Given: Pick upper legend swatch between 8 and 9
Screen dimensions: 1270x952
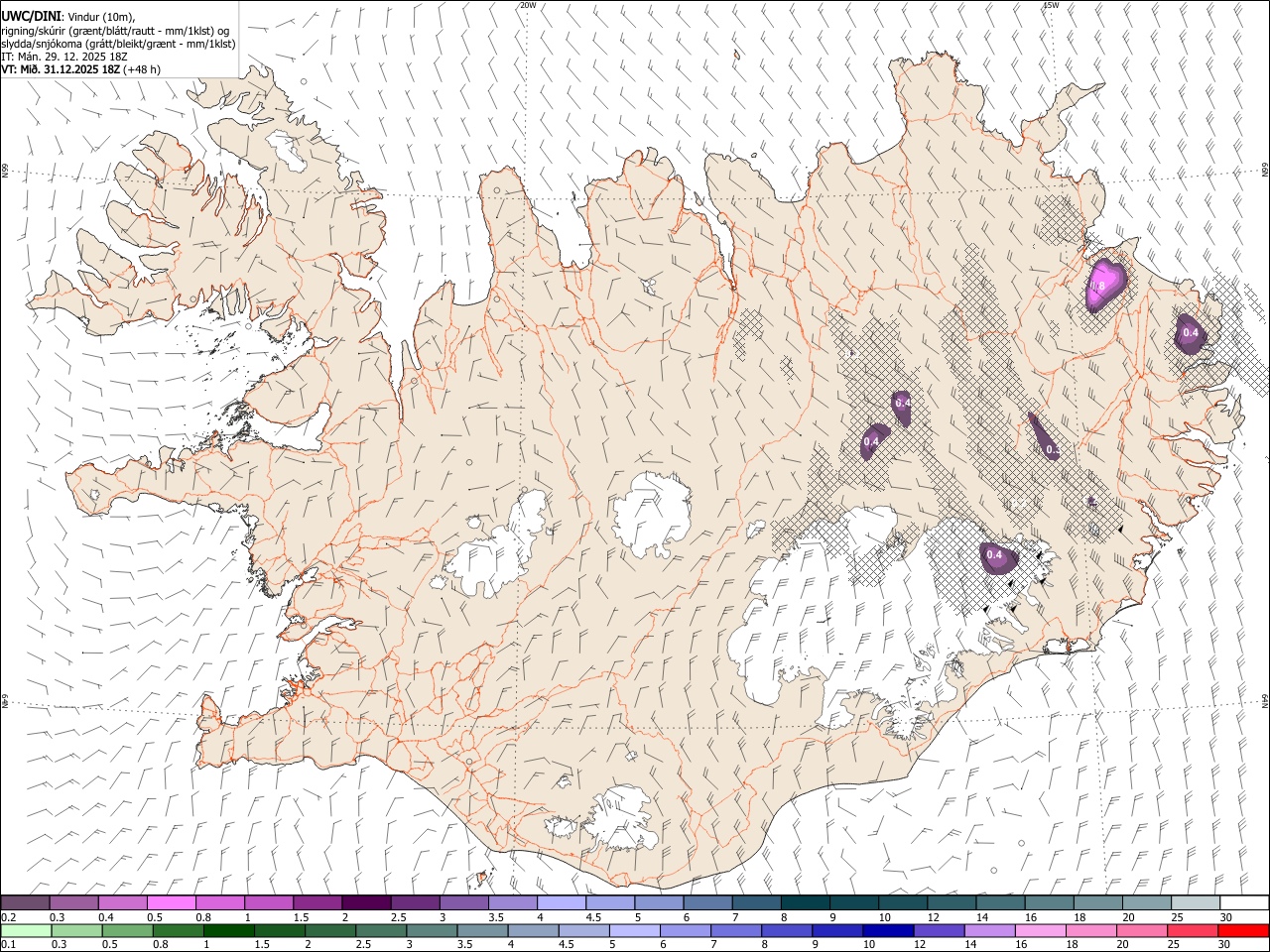Looking at the screenshot, I should coord(805,902).
